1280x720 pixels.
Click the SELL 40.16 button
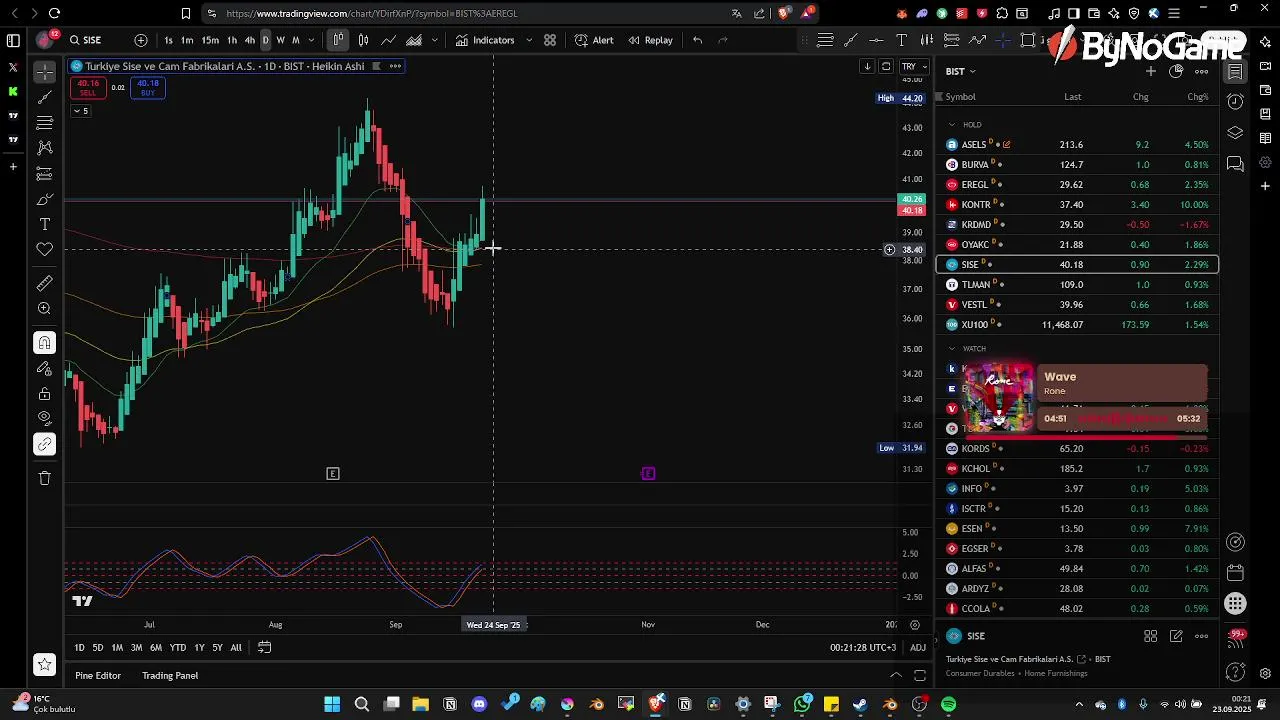click(88, 88)
